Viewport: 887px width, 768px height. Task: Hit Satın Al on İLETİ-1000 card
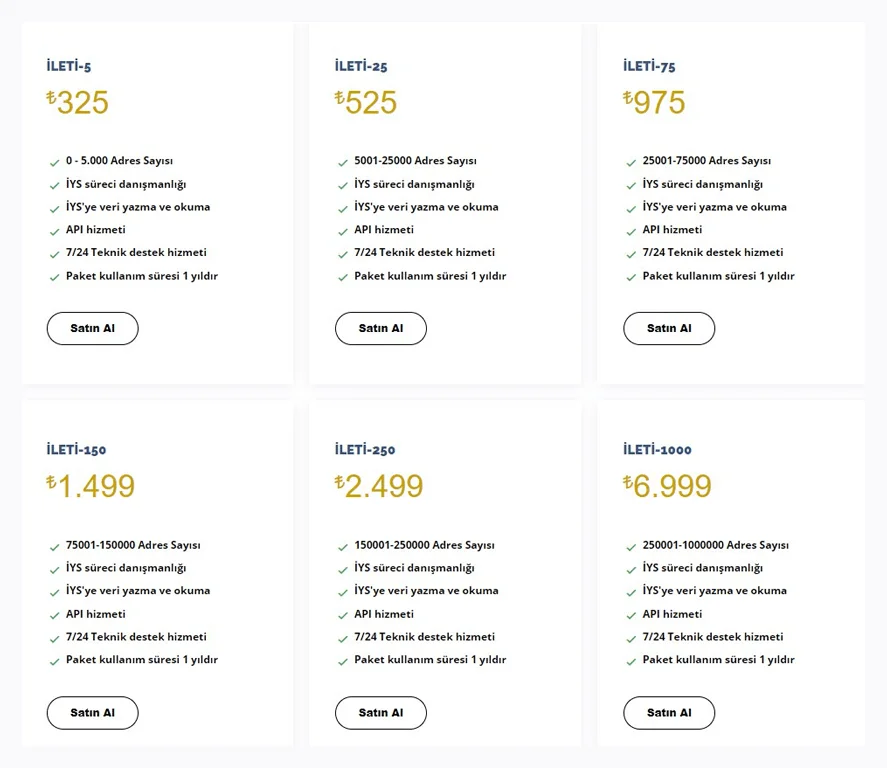669,713
